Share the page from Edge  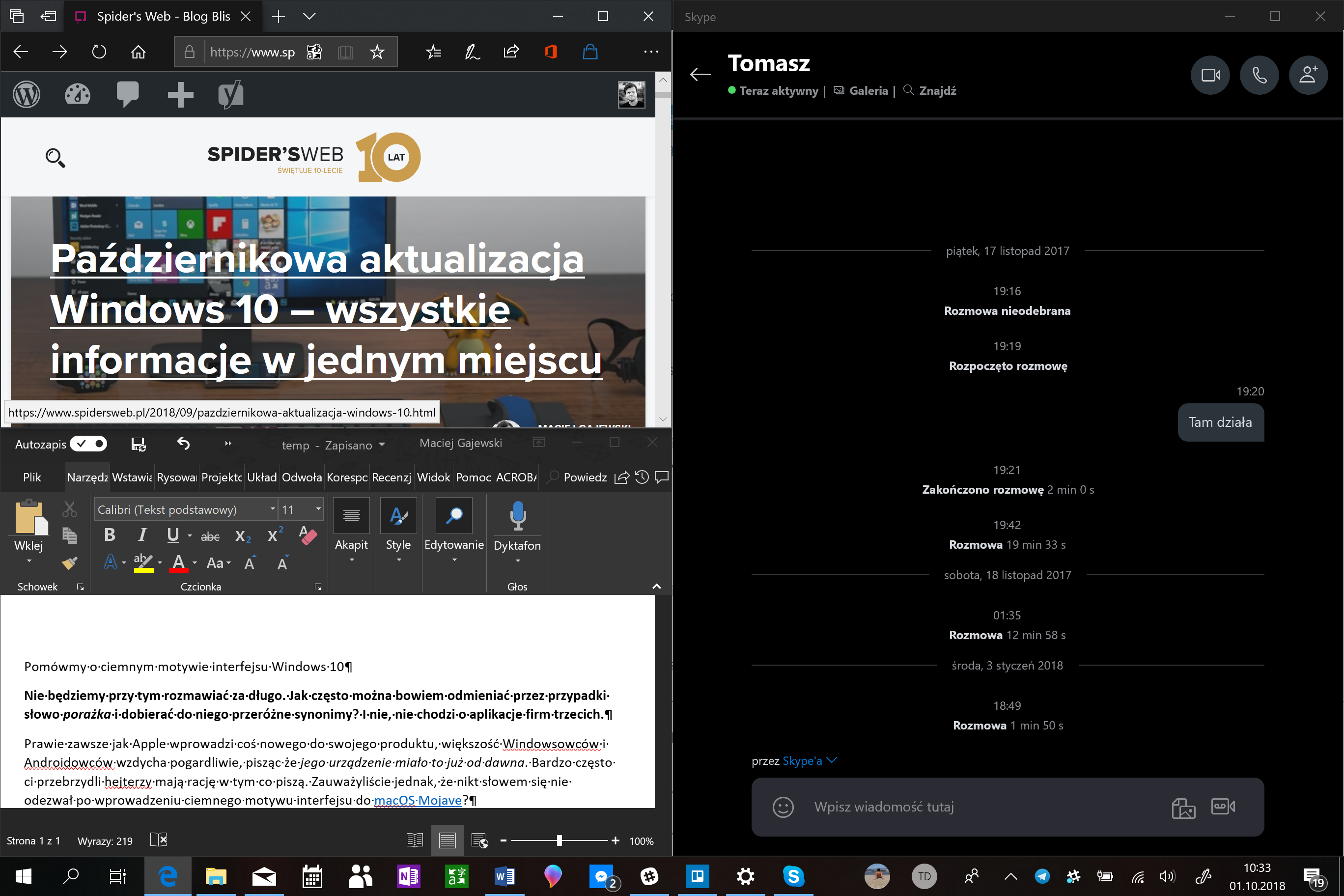pyautogui.click(x=511, y=52)
